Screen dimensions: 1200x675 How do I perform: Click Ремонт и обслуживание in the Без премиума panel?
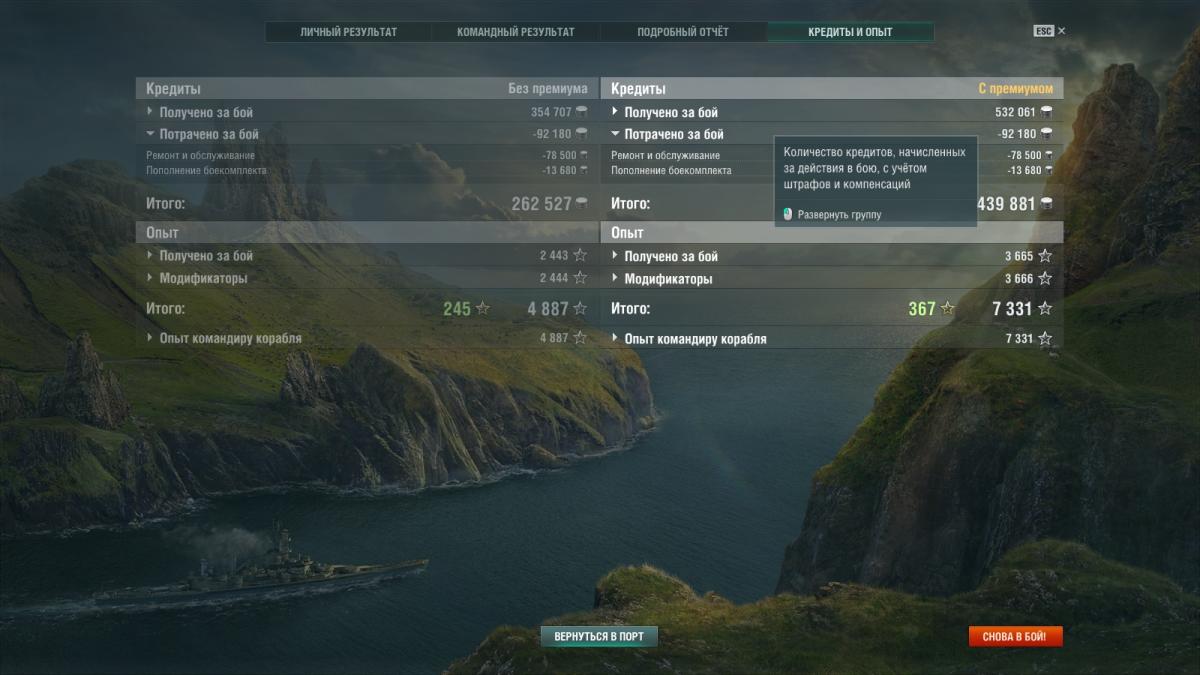point(200,155)
